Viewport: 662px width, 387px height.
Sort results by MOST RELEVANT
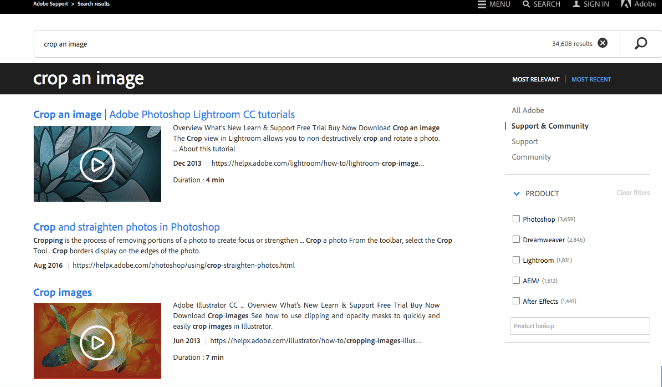click(536, 79)
